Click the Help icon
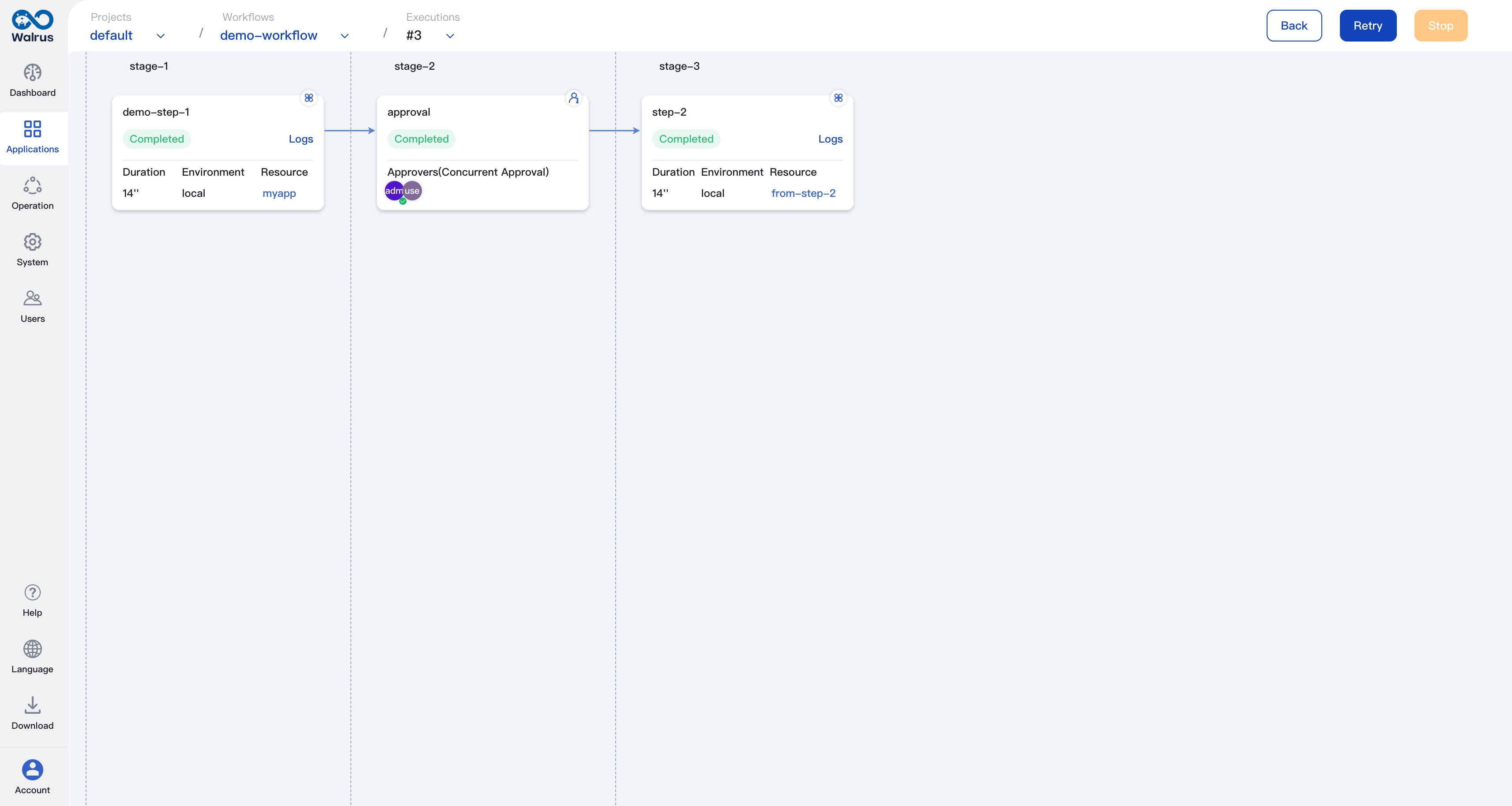 [32, 592]
